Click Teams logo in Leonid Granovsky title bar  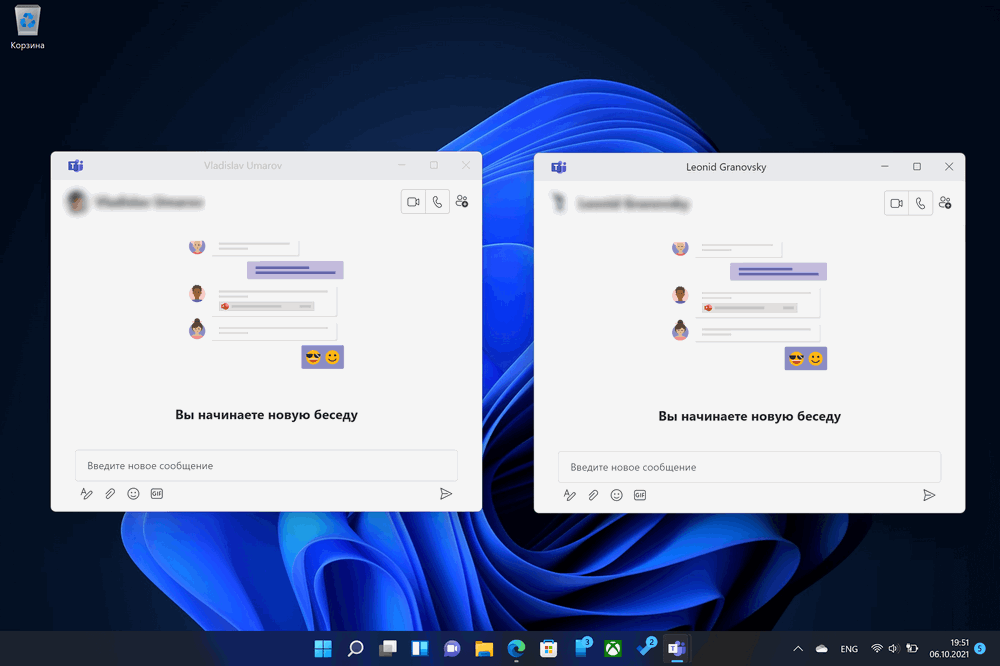click(x=559, y=167)
